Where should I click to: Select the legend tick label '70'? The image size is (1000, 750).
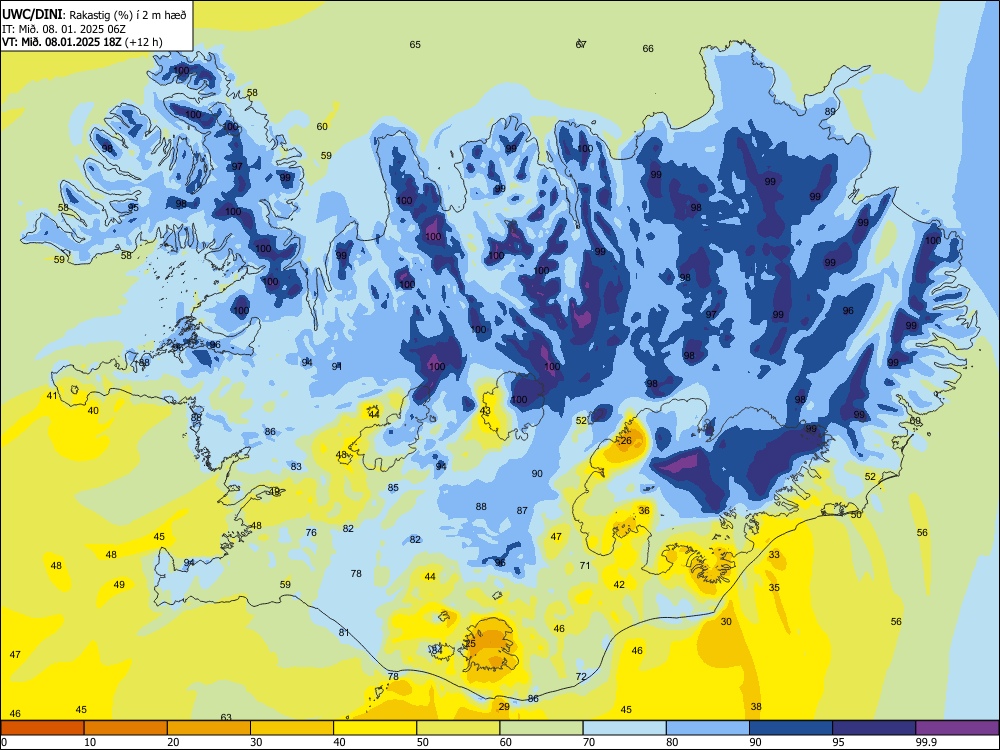click(589, 742)
